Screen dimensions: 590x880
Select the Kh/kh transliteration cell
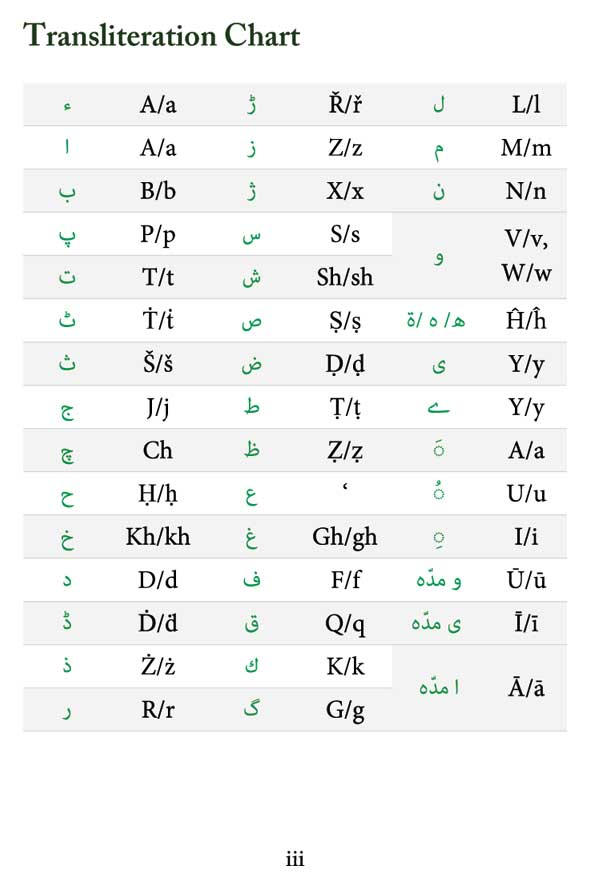(x=158, y=537)
